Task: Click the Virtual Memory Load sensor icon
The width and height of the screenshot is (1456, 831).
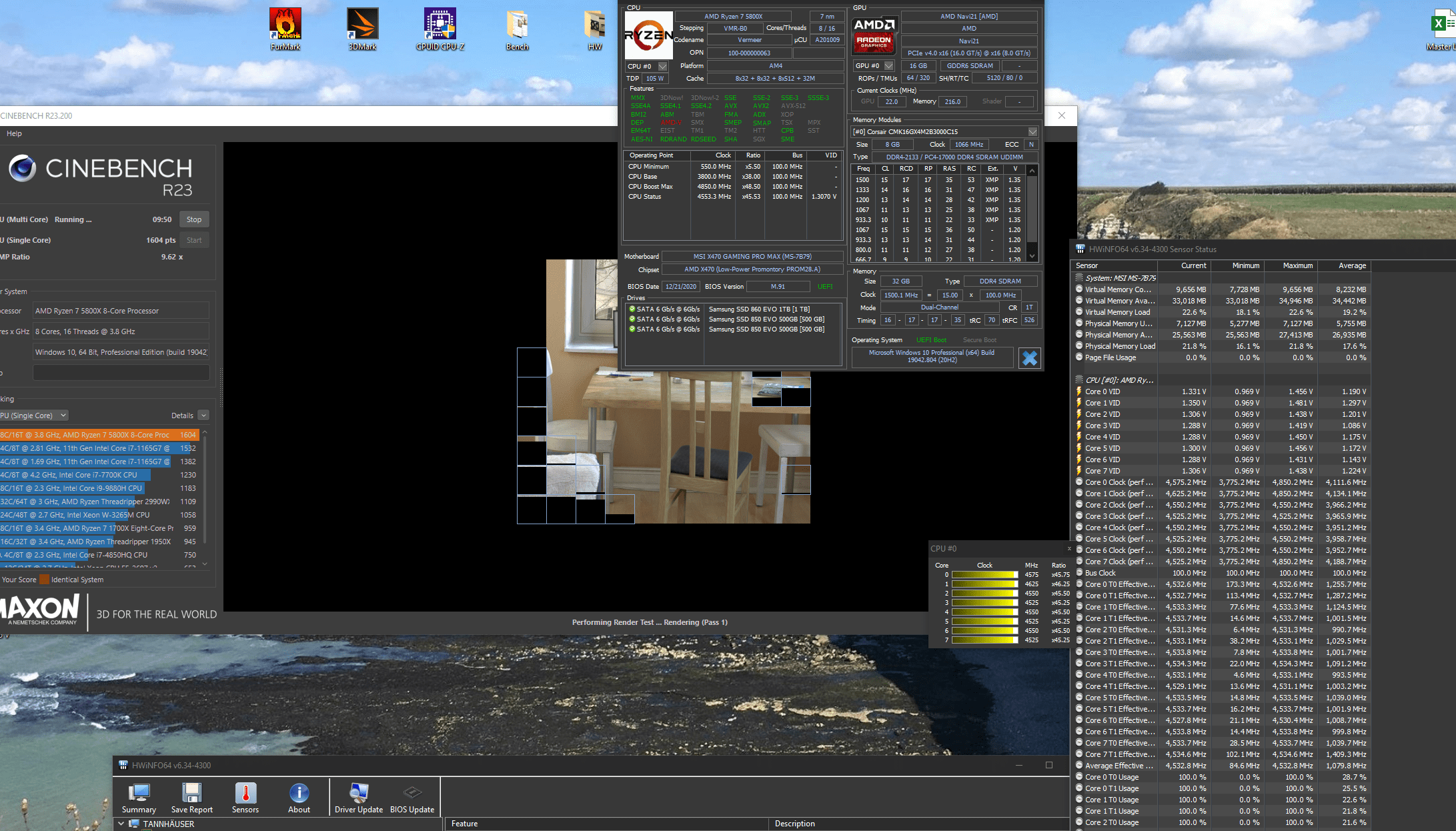Action: (x=1079, y=312)
